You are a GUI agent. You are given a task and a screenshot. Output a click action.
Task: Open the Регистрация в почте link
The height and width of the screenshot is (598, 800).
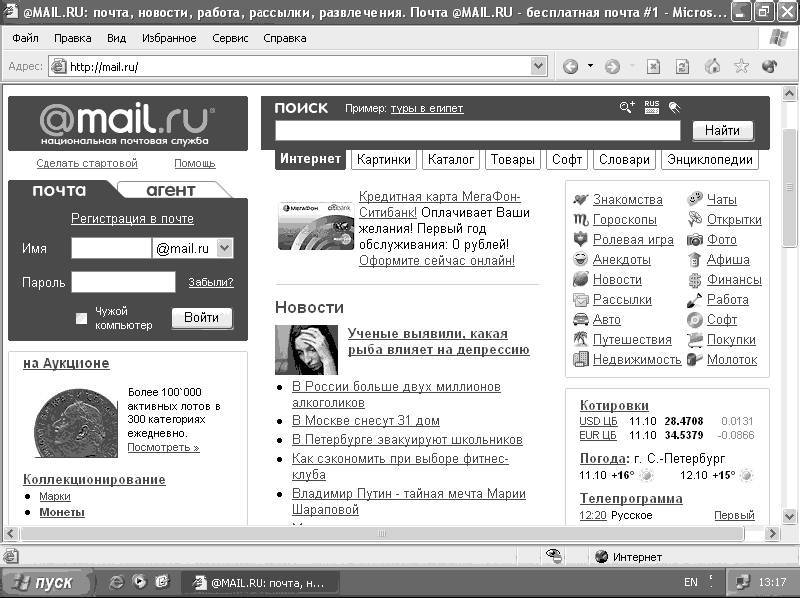coord(132,218)
